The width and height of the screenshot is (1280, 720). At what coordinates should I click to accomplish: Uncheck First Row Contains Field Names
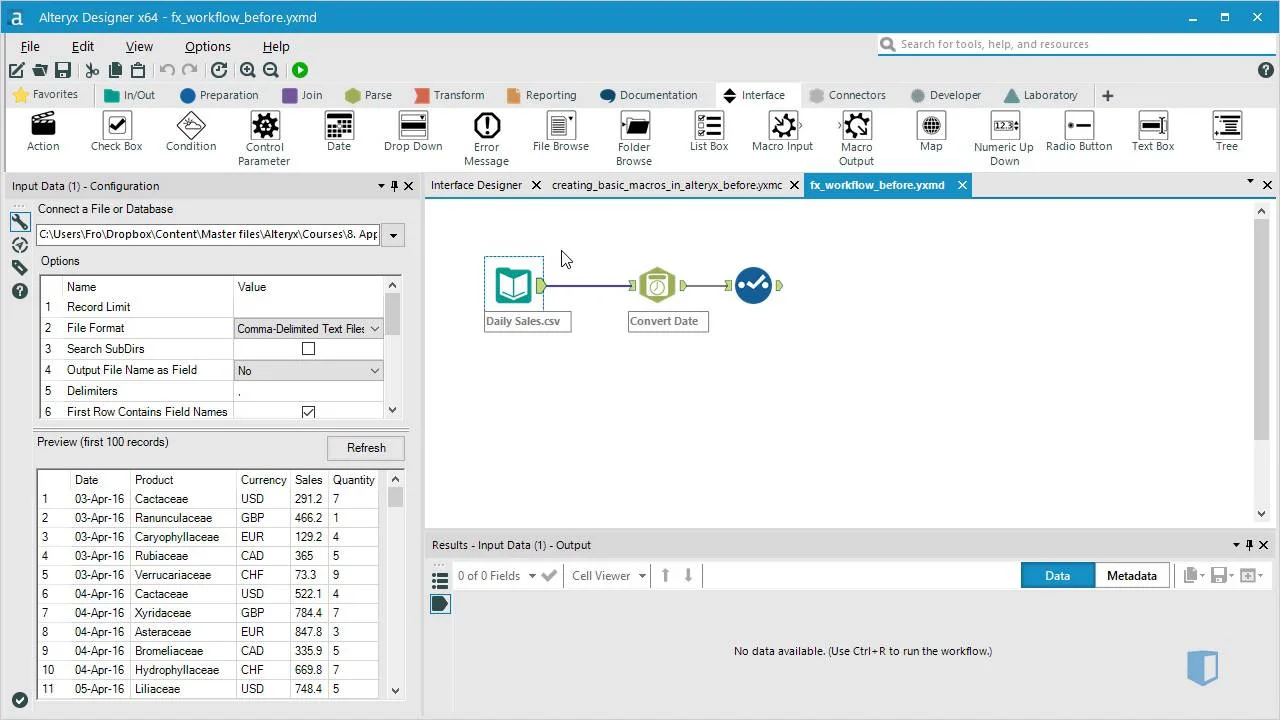coord(308,412)
